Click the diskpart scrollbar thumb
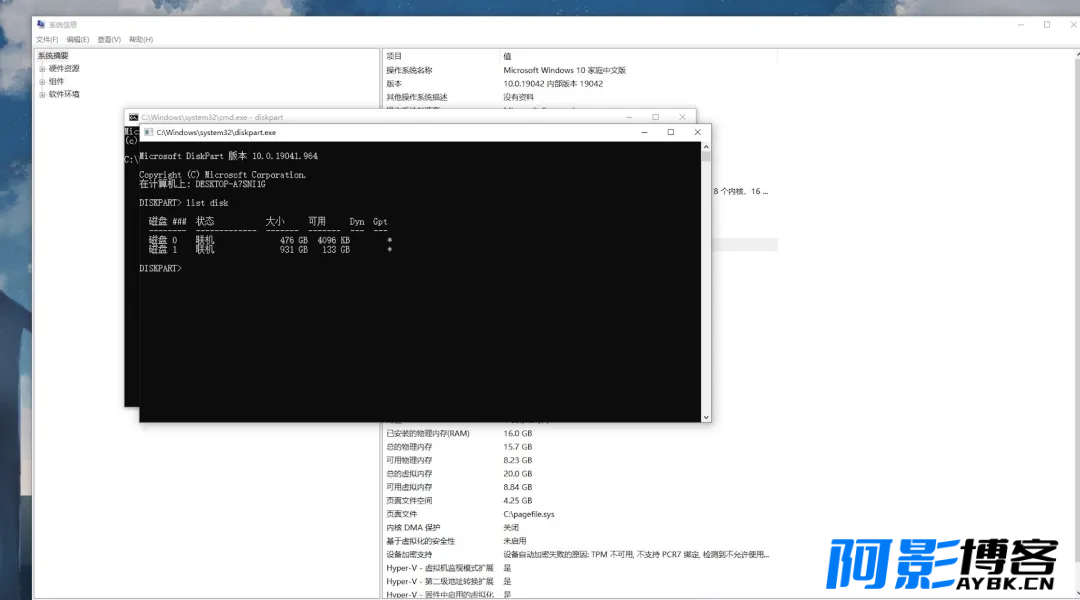The height and width of the screenshot is (600, 1080). pos(706,156)
